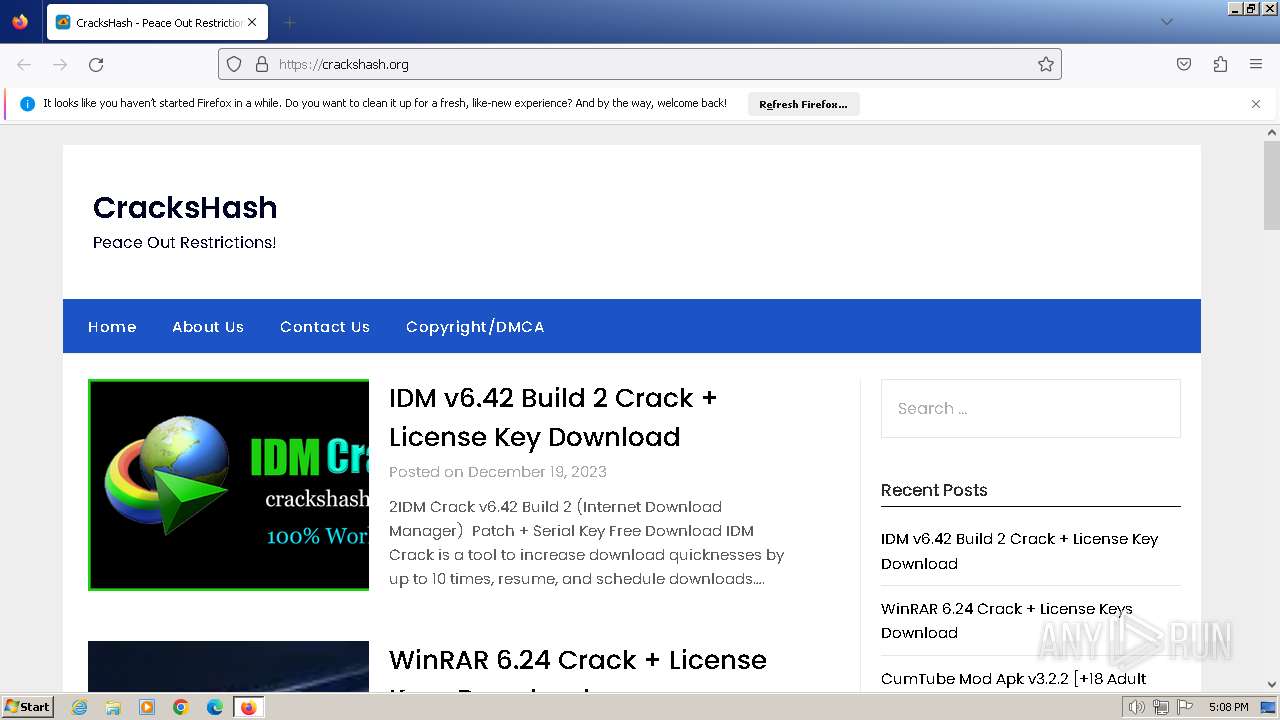
Task: Expand the list all tabs chevron
Action: (1166, 22)
